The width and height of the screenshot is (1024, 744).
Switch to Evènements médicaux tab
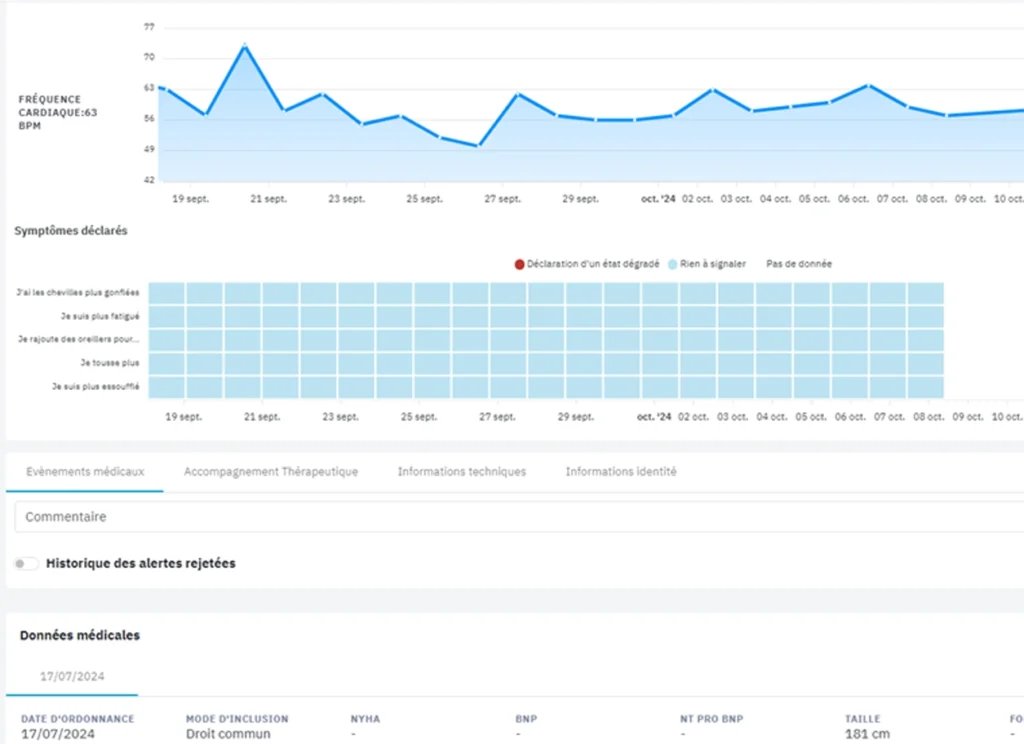pyautogui.click(x=85, y=471)
